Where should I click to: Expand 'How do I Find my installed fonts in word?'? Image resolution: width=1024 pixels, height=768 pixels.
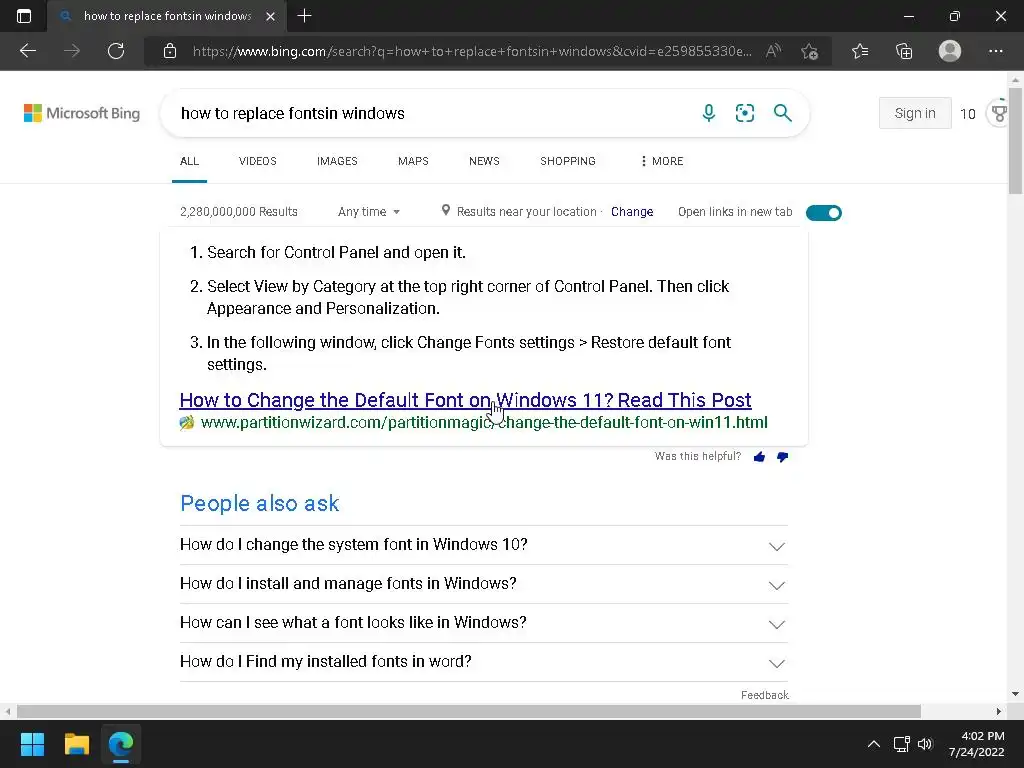point(483,662)
